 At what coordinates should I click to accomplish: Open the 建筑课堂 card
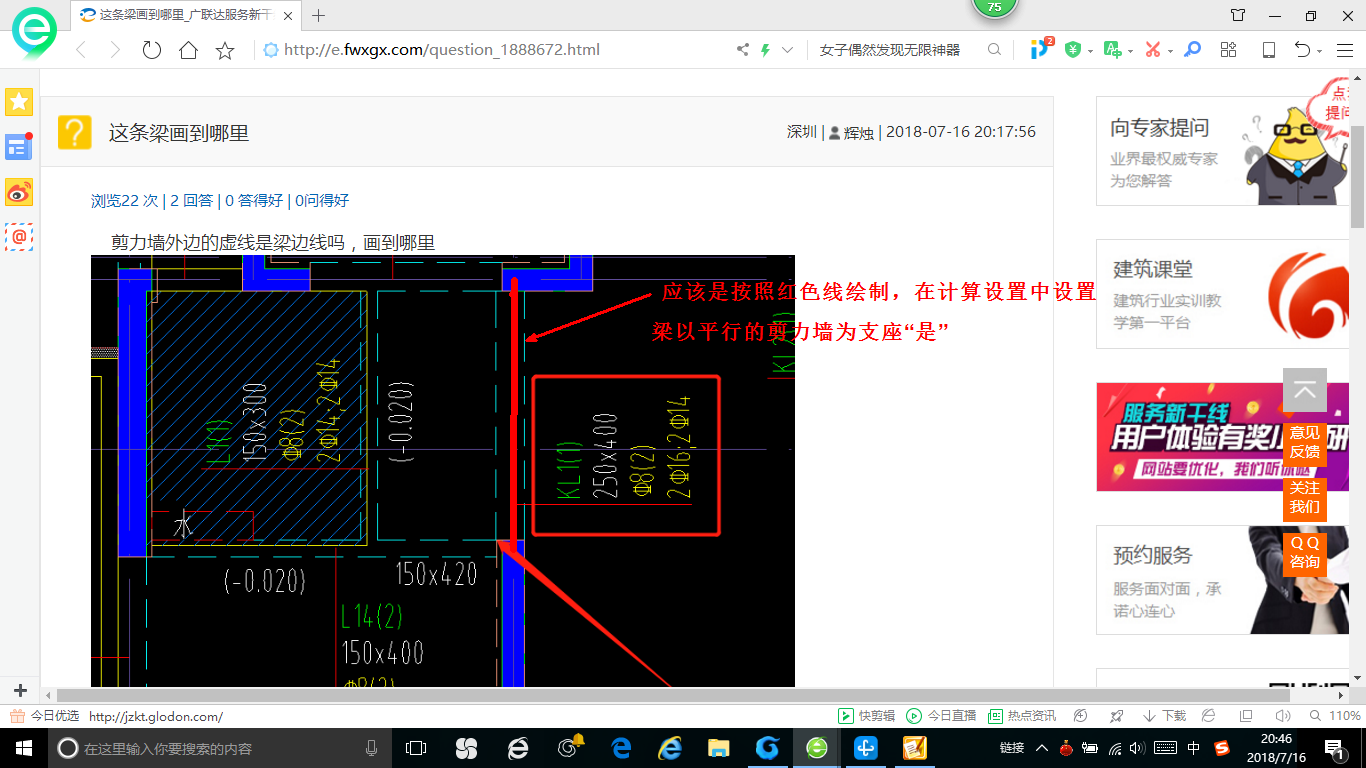coord(1221,294)
